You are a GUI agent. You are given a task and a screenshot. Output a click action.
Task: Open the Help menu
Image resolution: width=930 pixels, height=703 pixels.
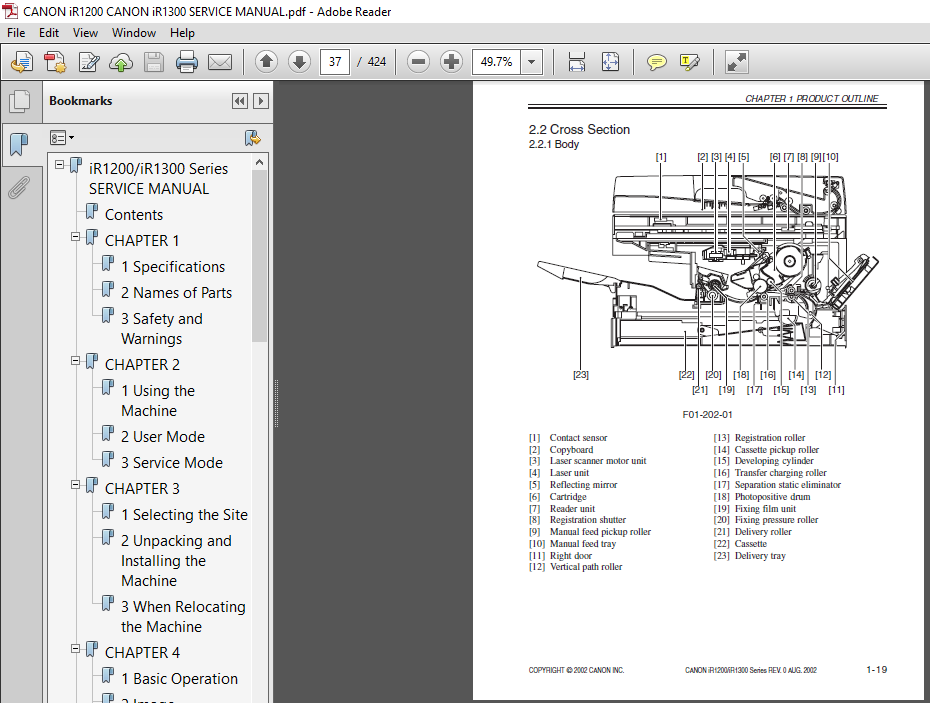182,33
